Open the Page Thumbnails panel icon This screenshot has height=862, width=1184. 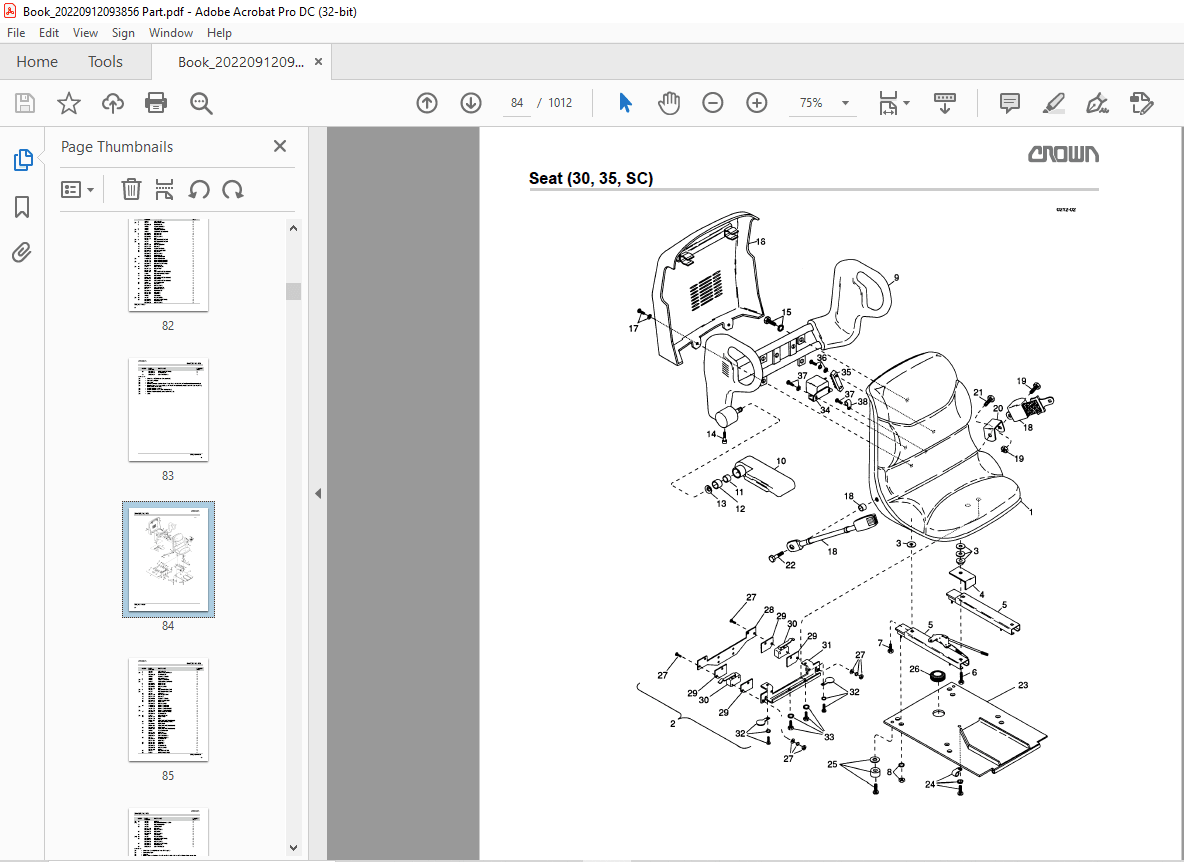23,159
